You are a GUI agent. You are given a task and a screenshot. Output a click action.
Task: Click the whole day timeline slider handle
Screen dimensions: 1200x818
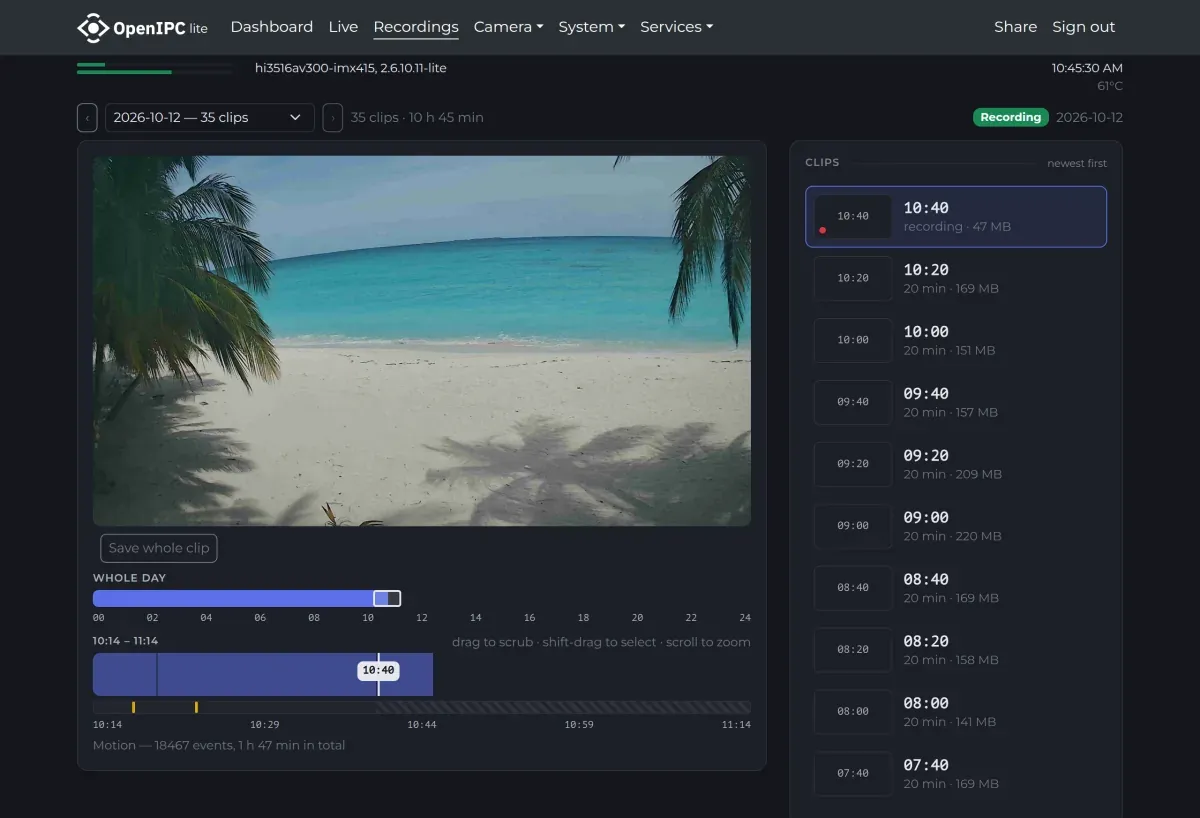pos(387,598)
